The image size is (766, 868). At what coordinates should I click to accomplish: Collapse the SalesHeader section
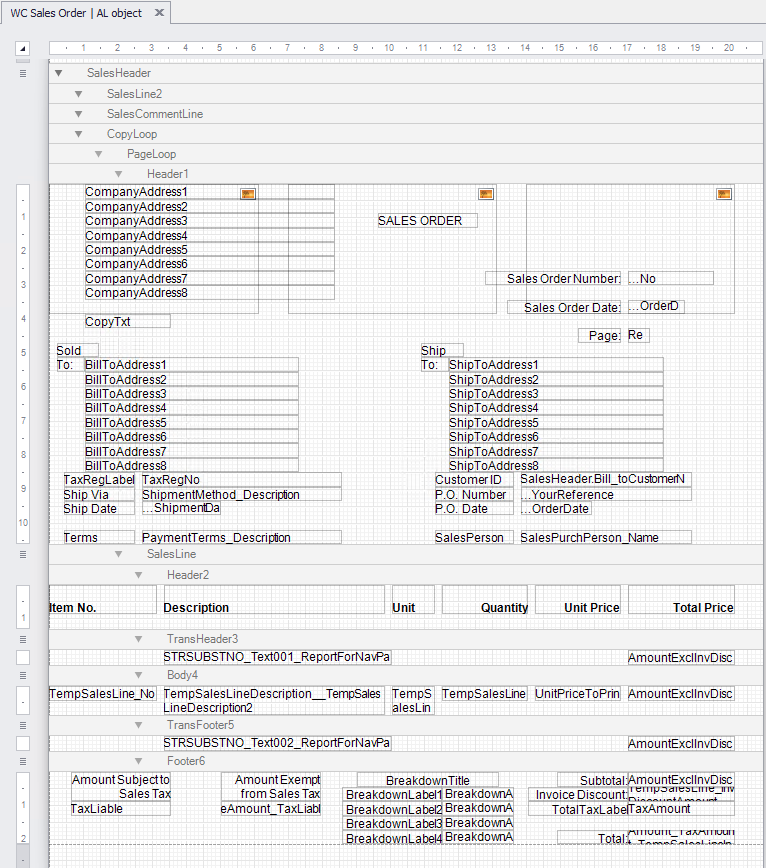pos(59,73)
